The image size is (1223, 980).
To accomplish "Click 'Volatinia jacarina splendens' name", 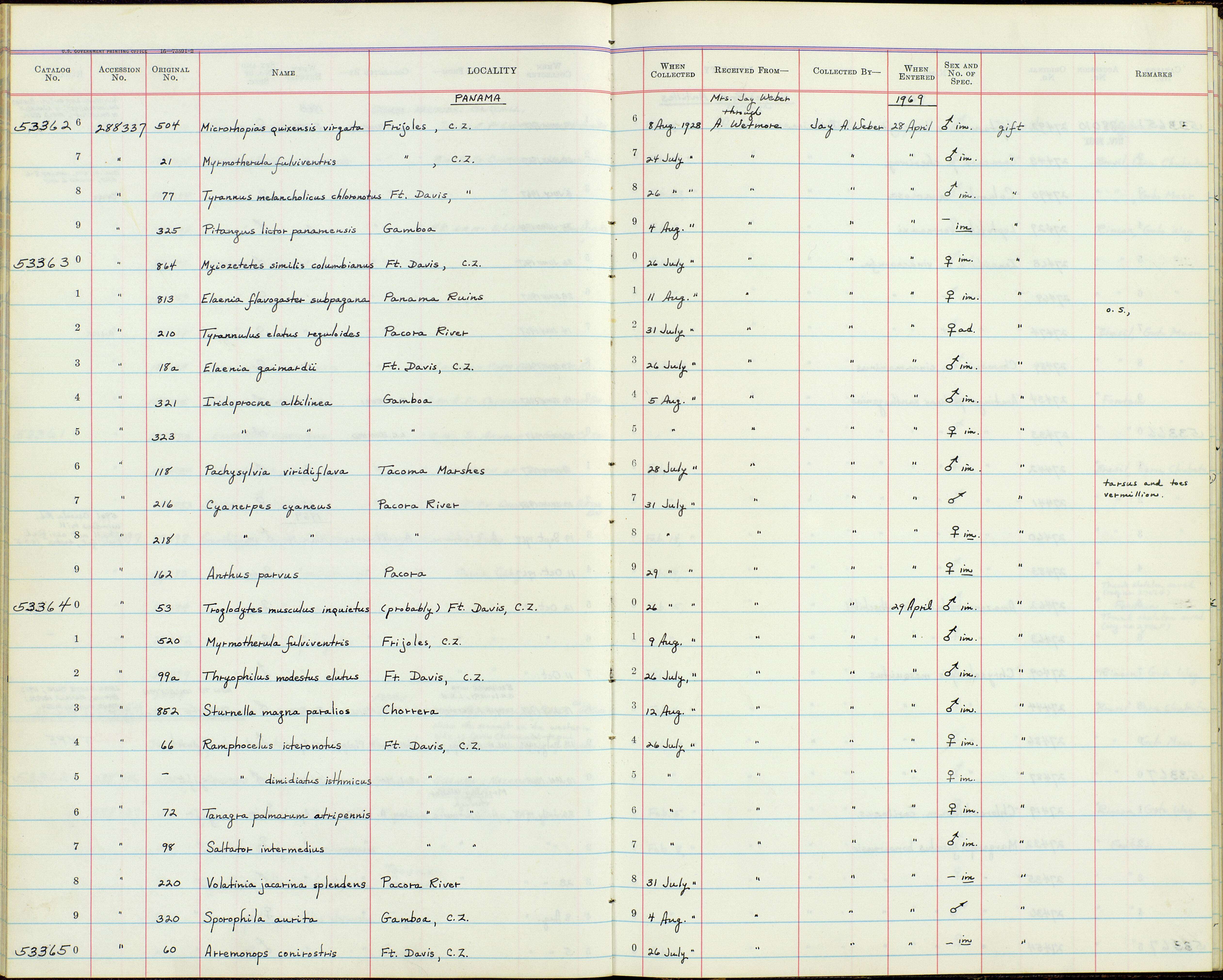I will pyautogui.click(x=286, y=884).
